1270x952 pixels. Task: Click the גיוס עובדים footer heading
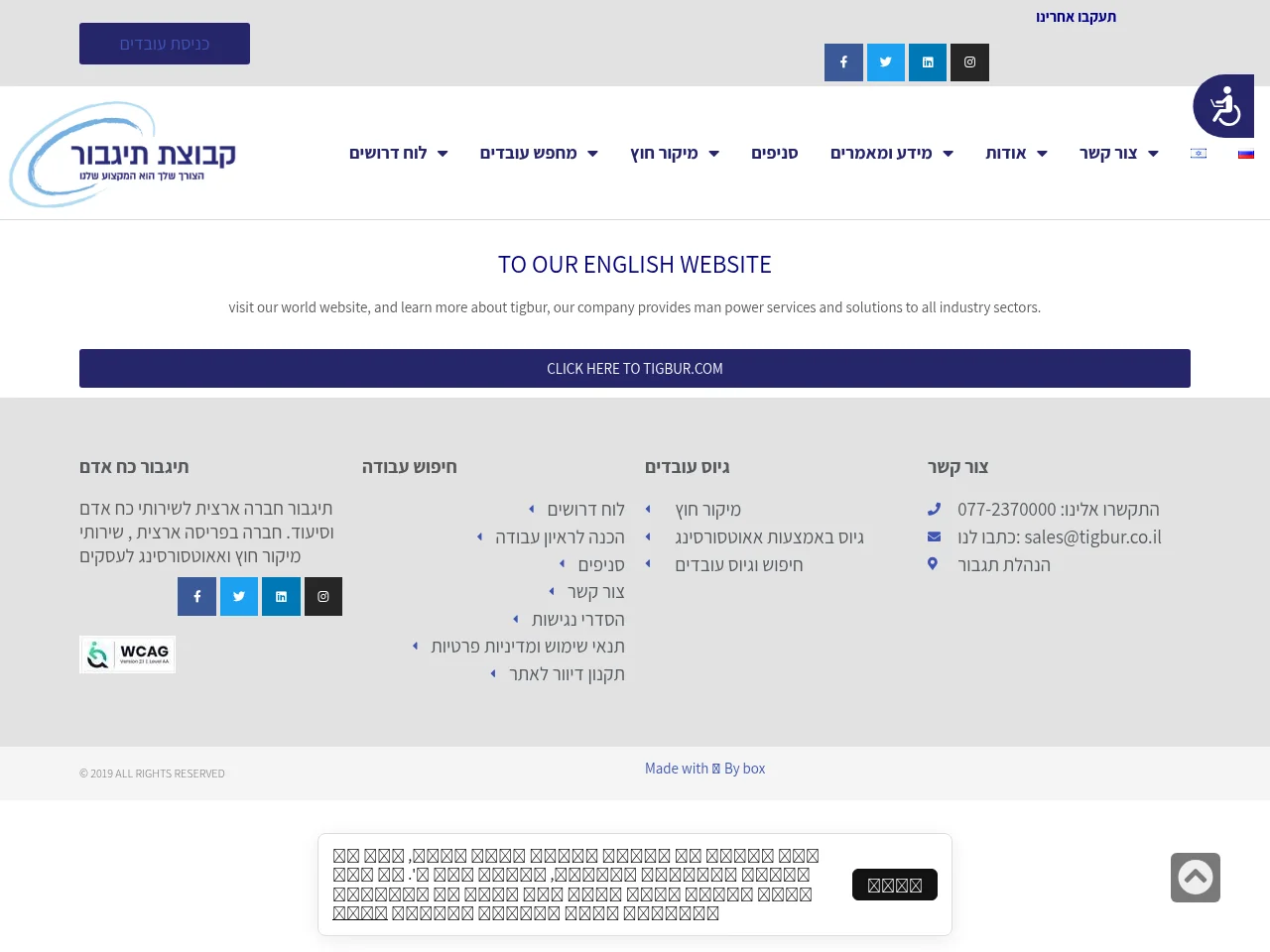688,466
